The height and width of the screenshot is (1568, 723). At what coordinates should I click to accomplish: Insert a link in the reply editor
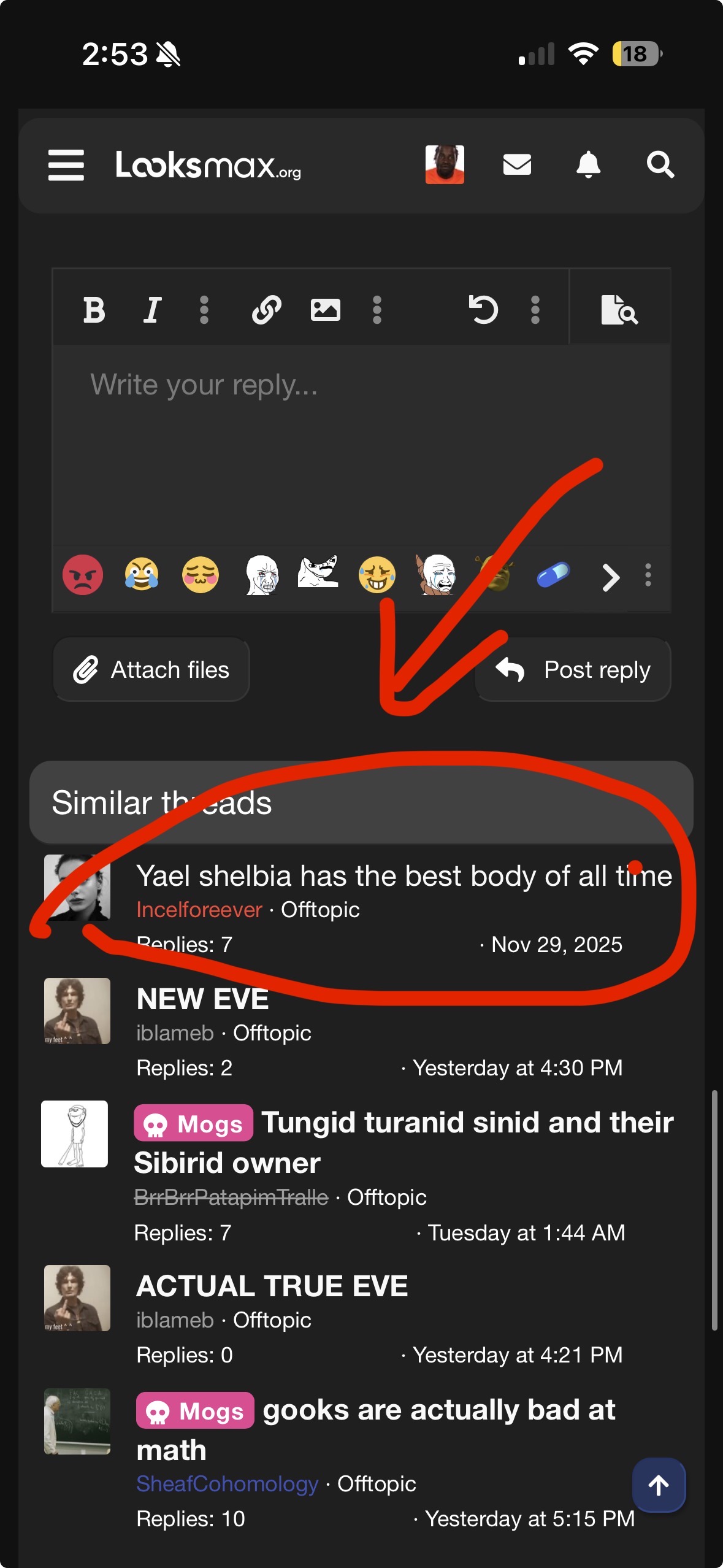[267, 310]
